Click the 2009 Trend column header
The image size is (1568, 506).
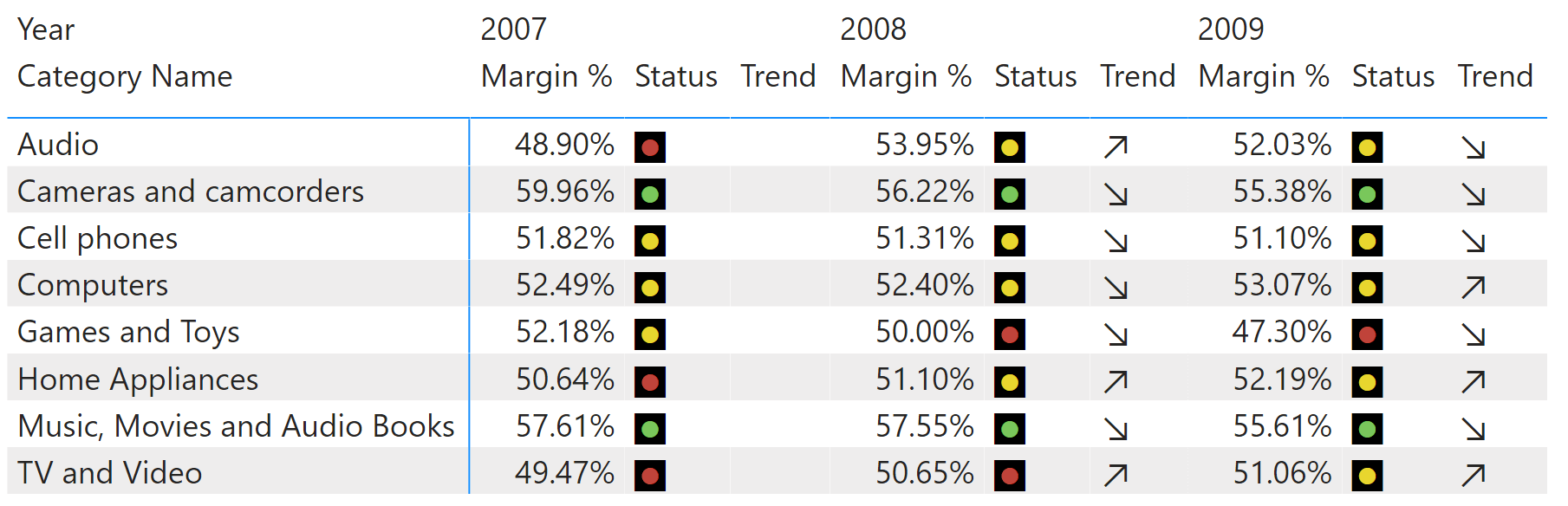click(1495, 76)
